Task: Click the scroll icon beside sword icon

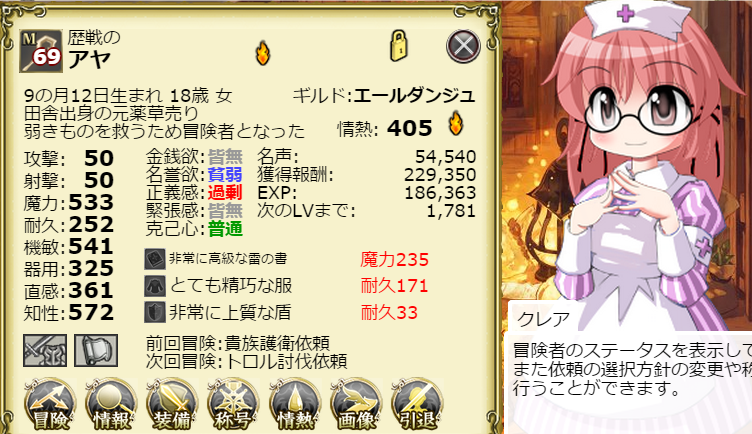Action: pos(96,351)
